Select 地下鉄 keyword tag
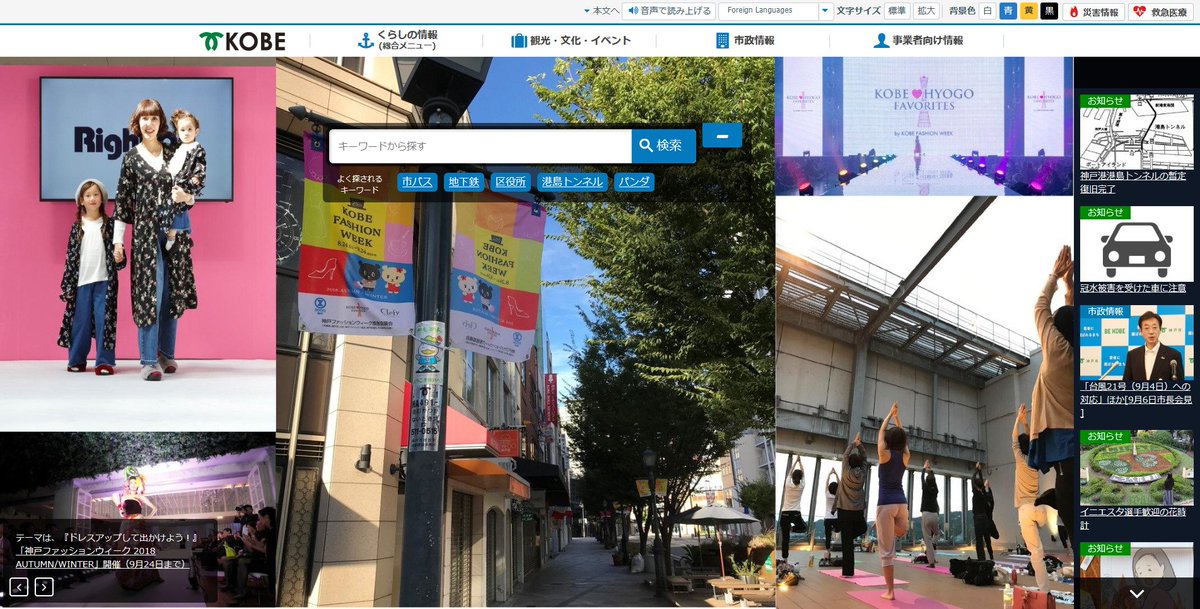Image resolution: width=1200 pixels, height=609 pixels. (464, 182)
